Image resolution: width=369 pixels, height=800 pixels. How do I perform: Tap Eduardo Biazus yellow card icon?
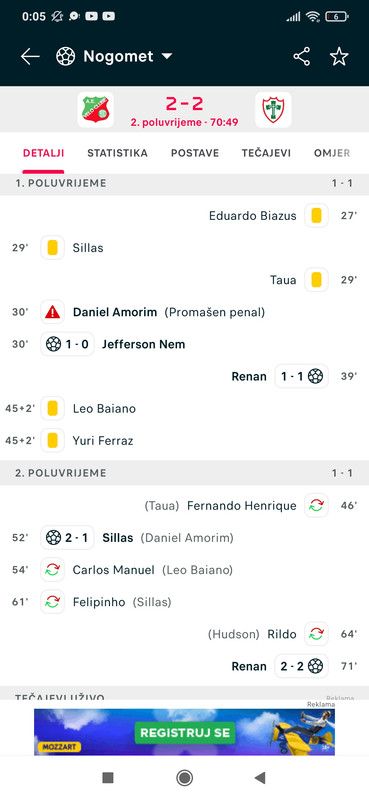click(316, 215)
